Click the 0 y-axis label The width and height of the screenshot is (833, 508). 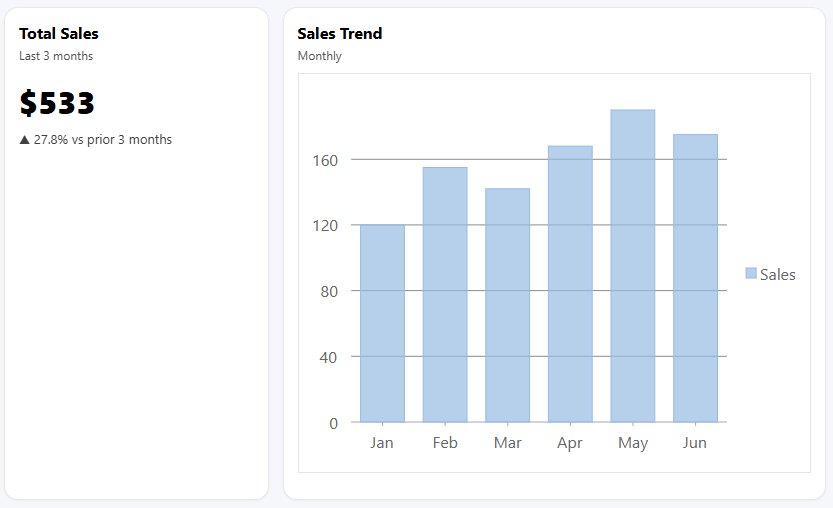pos(334,424)
